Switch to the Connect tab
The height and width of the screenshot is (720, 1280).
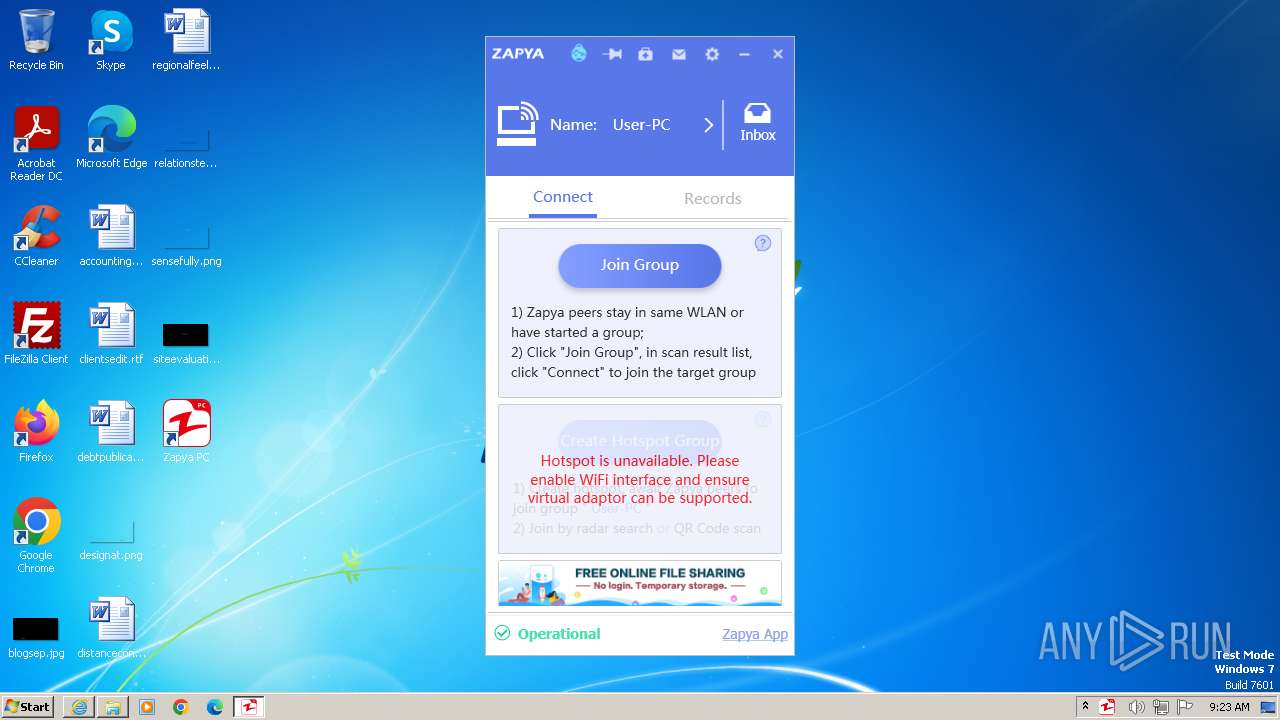[x=563, y=197]
